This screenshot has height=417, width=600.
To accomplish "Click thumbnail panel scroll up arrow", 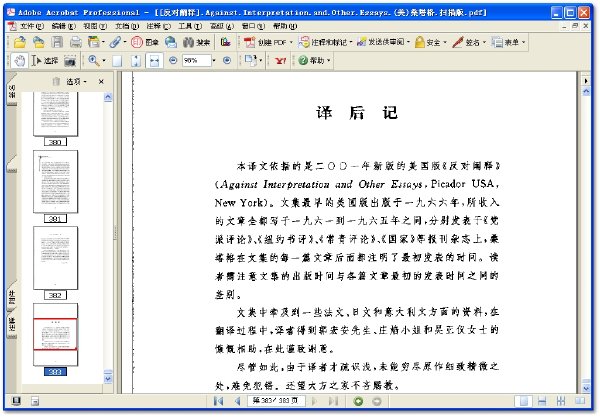I will coord(108,97).
